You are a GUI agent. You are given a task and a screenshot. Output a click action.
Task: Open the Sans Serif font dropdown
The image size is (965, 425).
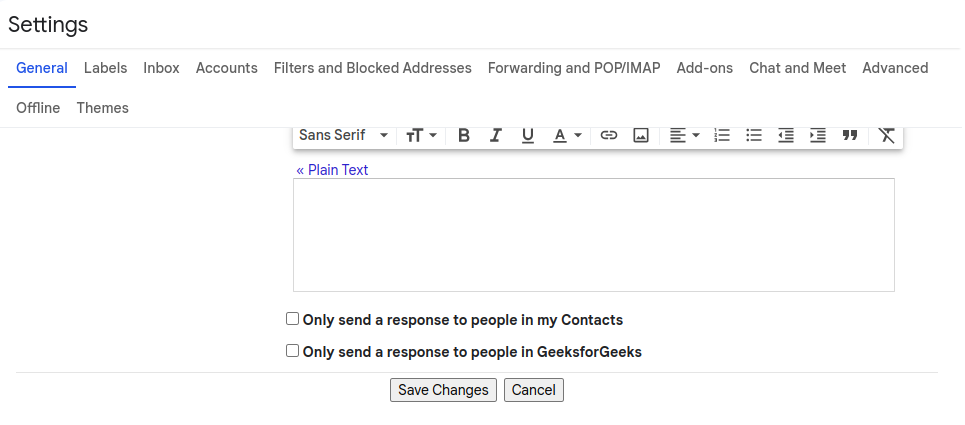pyautogui.click(x=344, y=136)
